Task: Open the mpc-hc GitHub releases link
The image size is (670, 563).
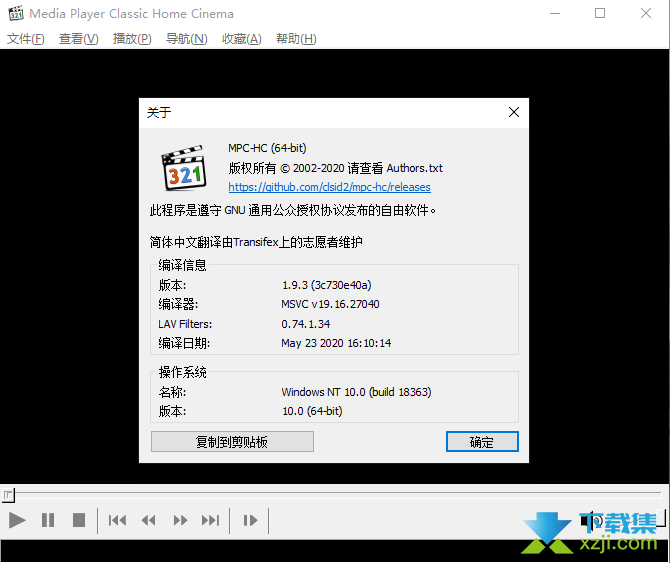Action: (329, 187)
